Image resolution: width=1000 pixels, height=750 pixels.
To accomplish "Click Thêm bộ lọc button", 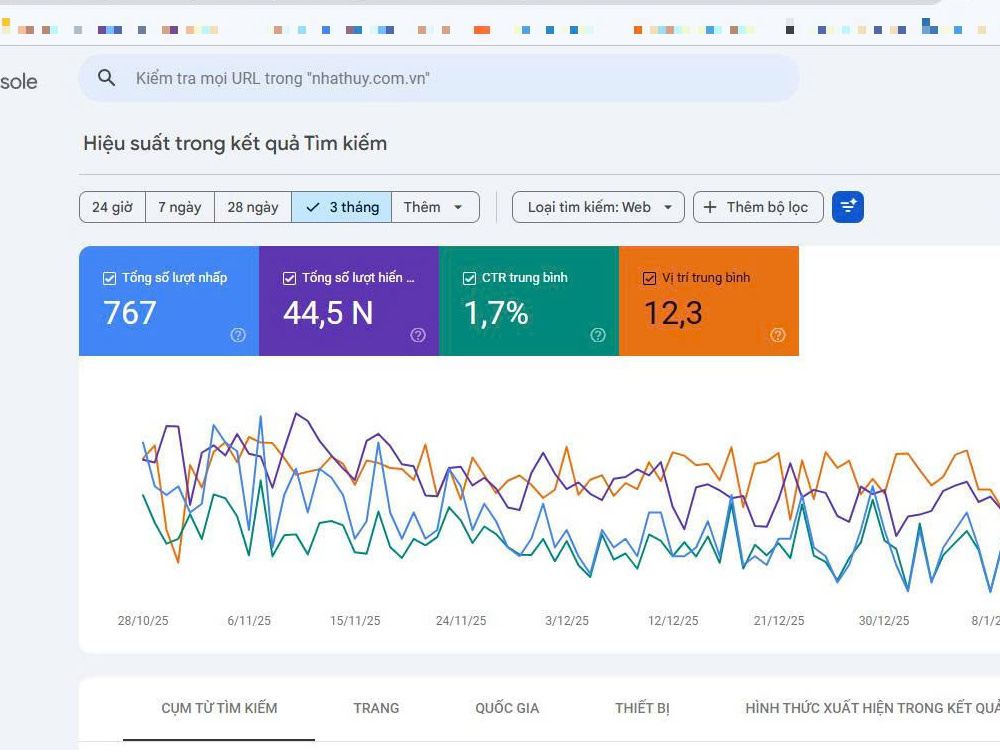I will click(x=758, y=207).
